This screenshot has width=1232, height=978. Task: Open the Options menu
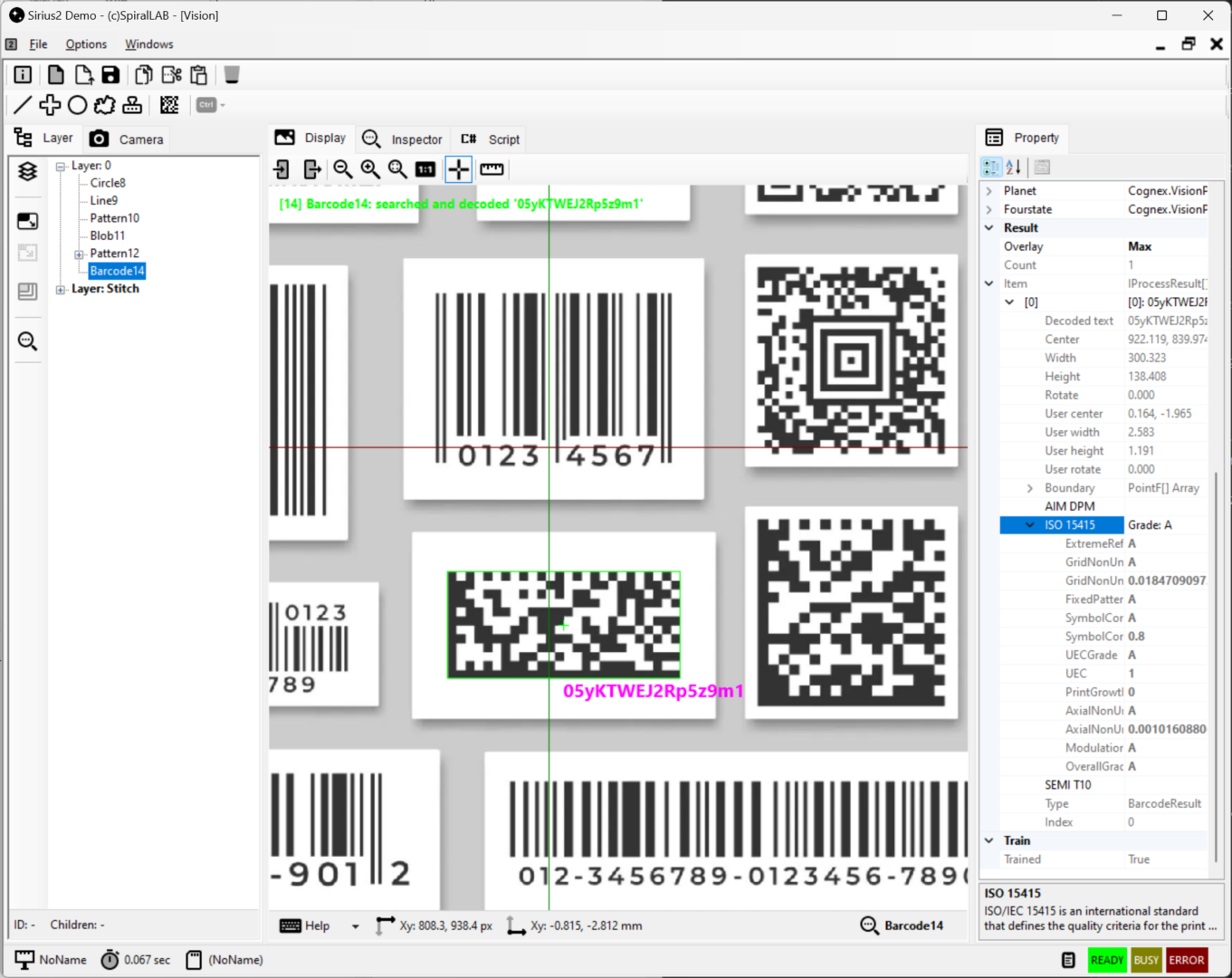click(86, 44)
